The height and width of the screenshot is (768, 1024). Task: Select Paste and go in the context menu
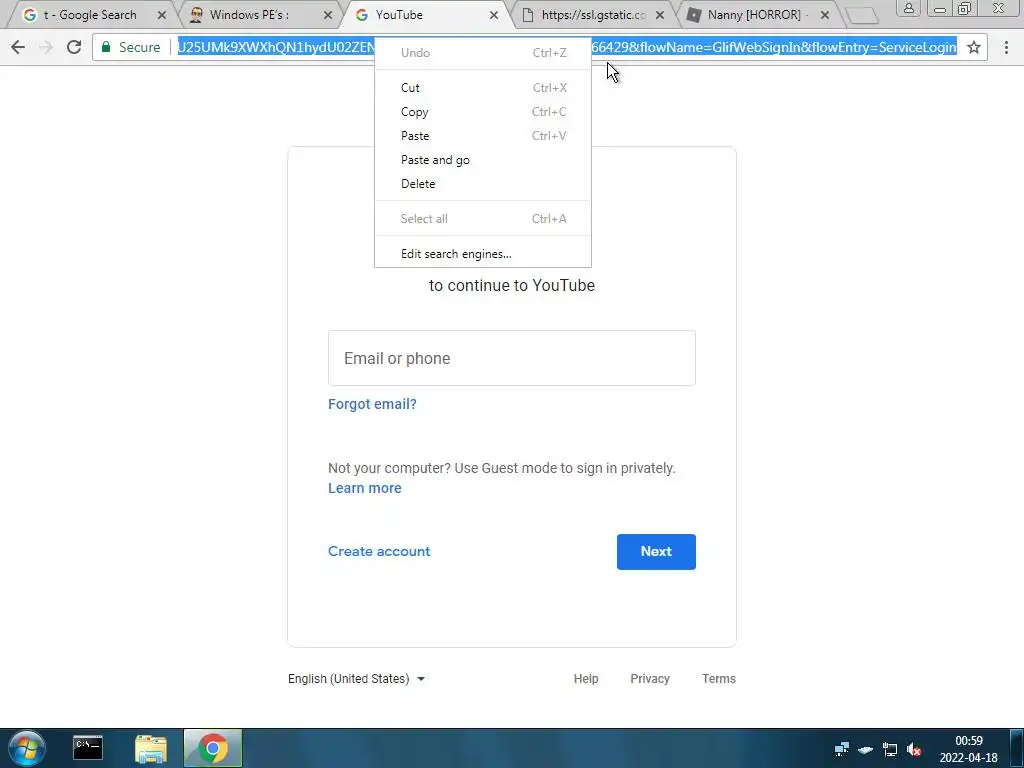483,160
